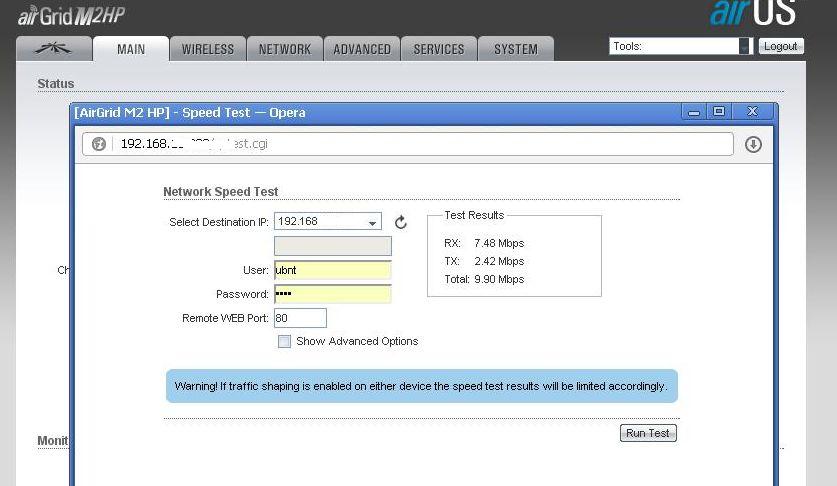837x486 pixels.
Task: Click the Network Speed Test heading
Action: (220, 192)
